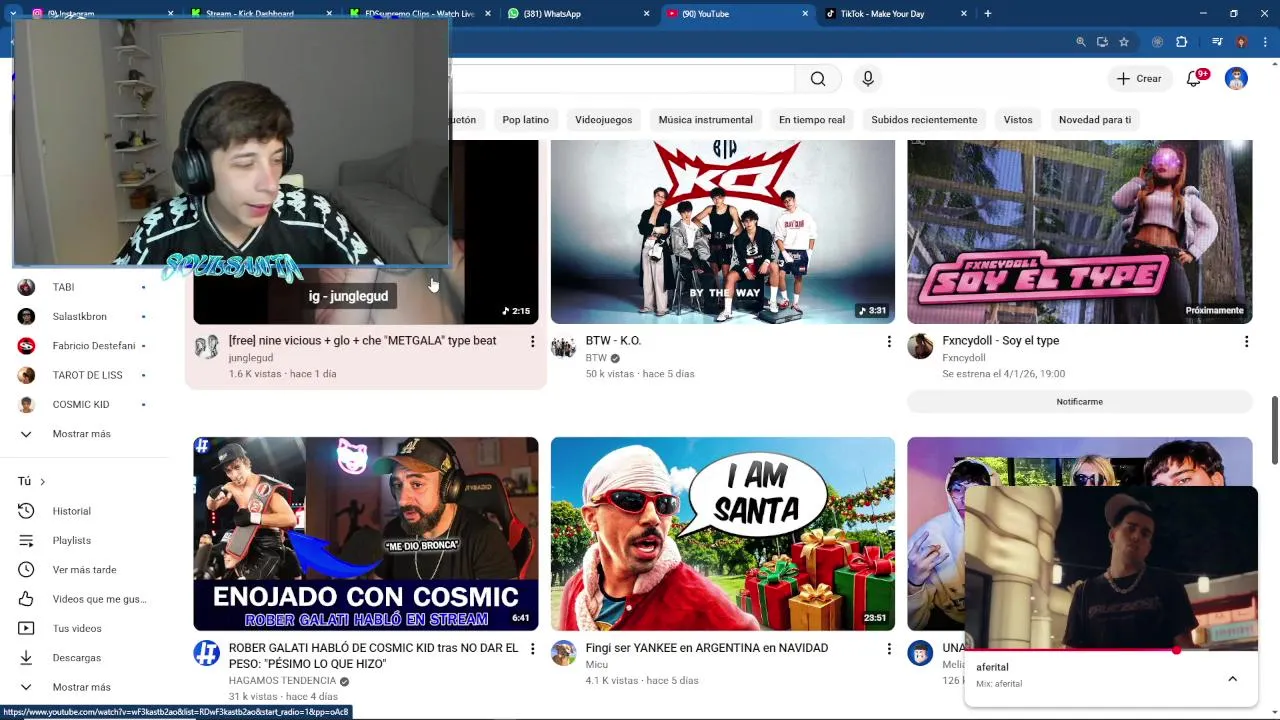Play the I AM SANTA thumbnail
The height and width of the screenshot is (720, 1280).
(723, 534)
